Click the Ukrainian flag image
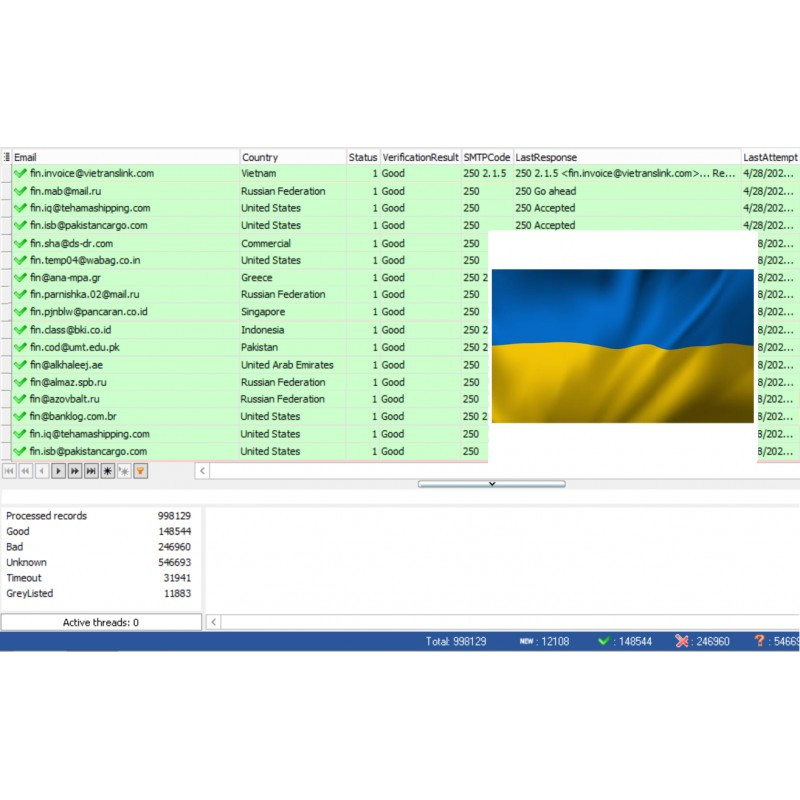The width and height of the screenshot is (800, 800). pyautogui.click(x=622, y=345)
